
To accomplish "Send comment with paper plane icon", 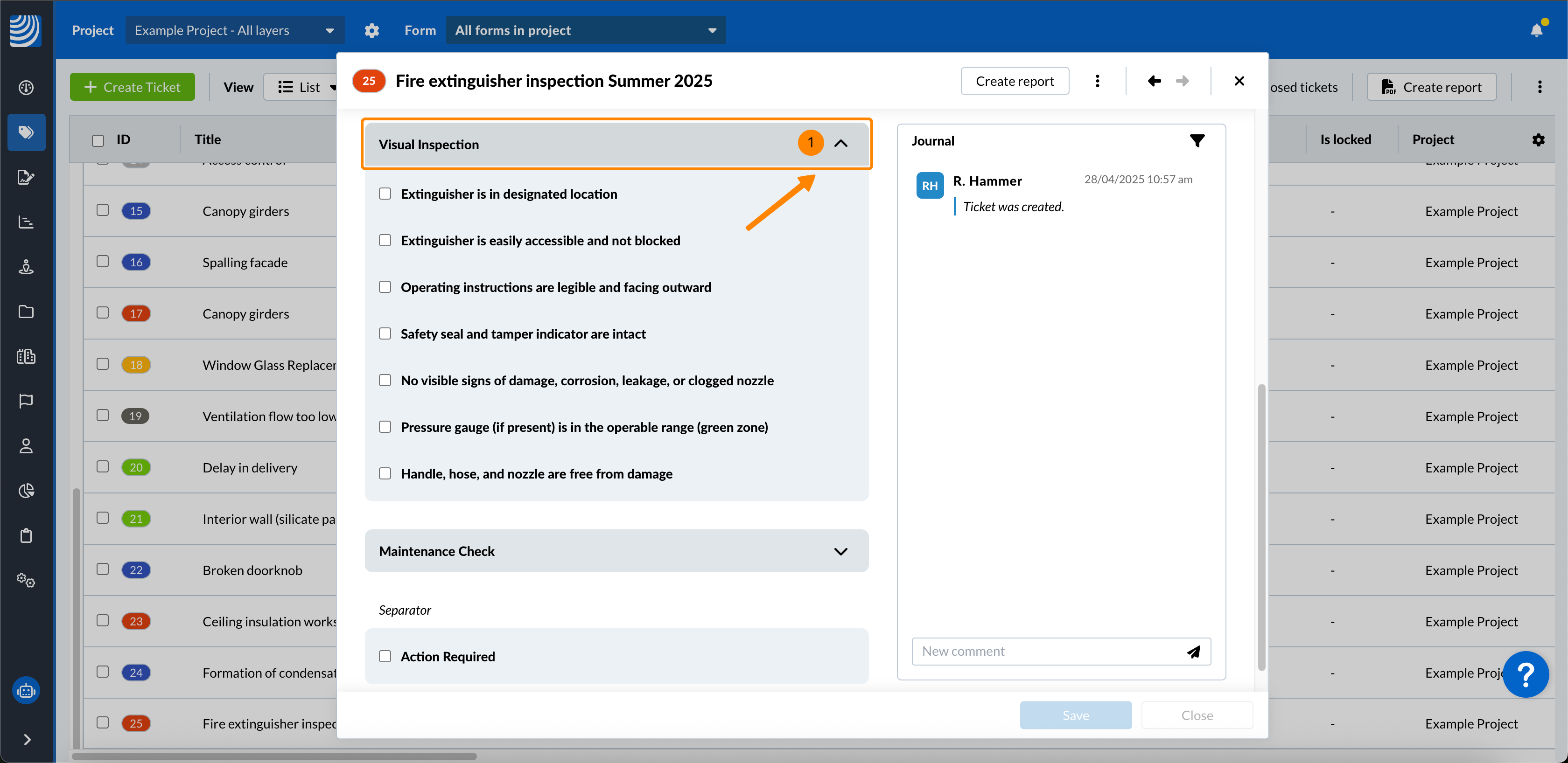I will 1193,652.
